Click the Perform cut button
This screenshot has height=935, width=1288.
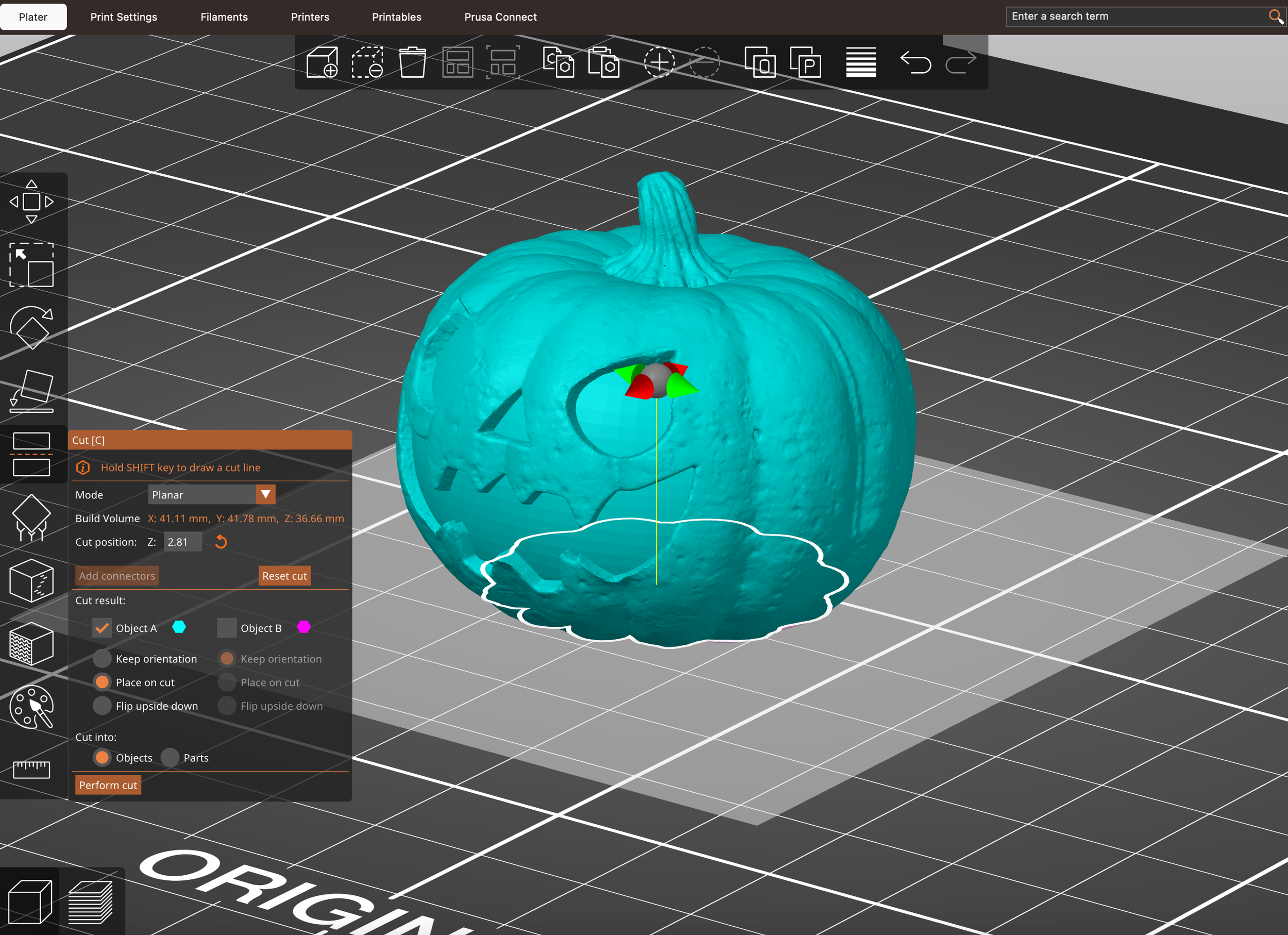click(x=108, y=784)
